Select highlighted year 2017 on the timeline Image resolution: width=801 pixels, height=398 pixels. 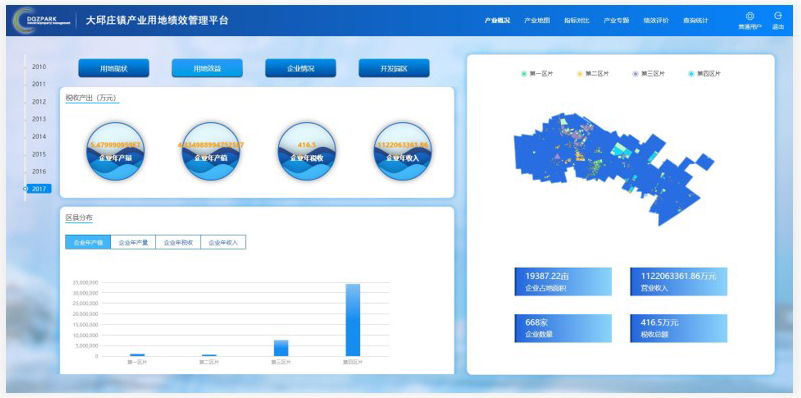[39, 189]
